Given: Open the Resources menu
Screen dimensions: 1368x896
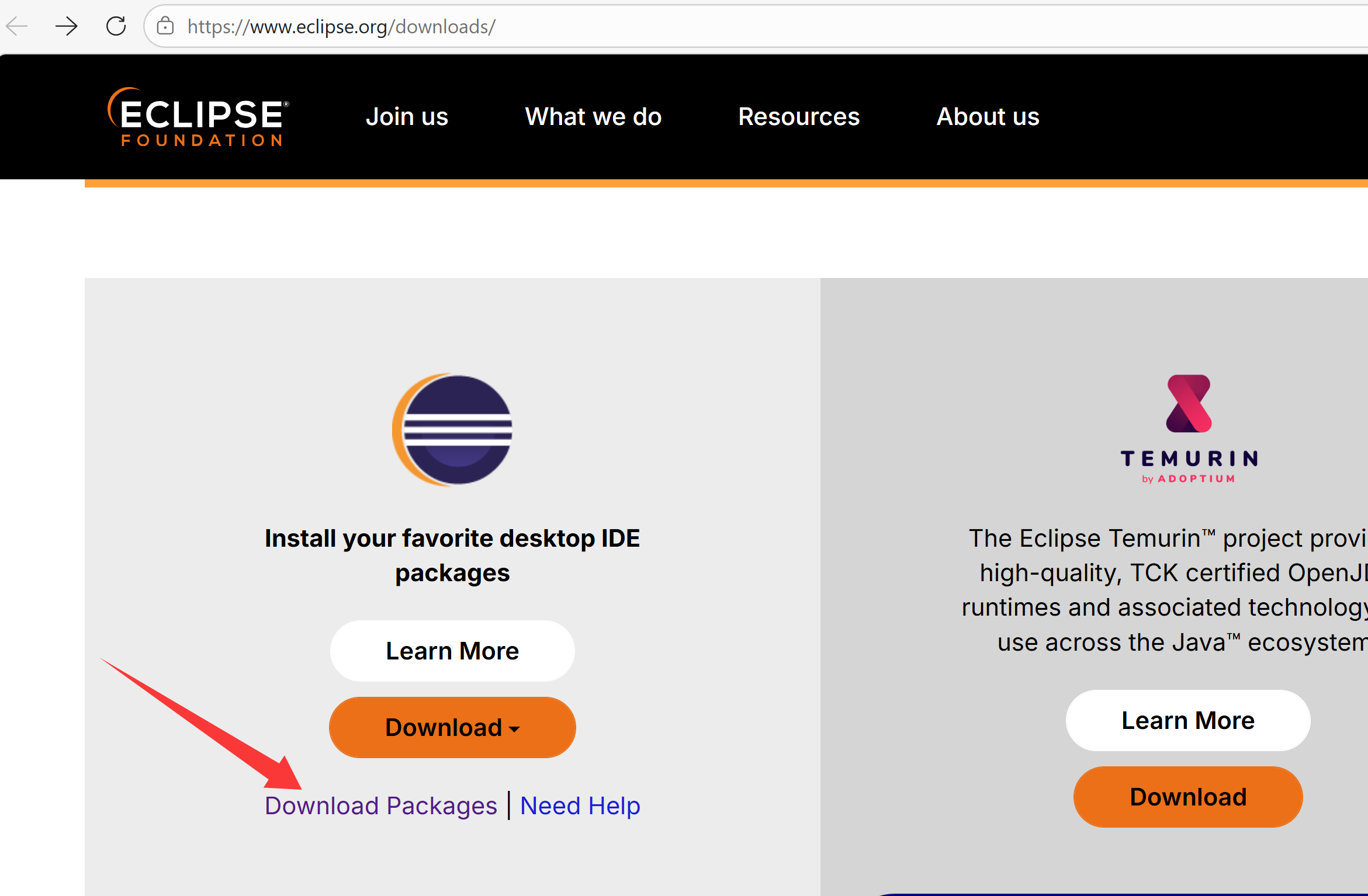Looking at the screenshot, I should [799, 117].
